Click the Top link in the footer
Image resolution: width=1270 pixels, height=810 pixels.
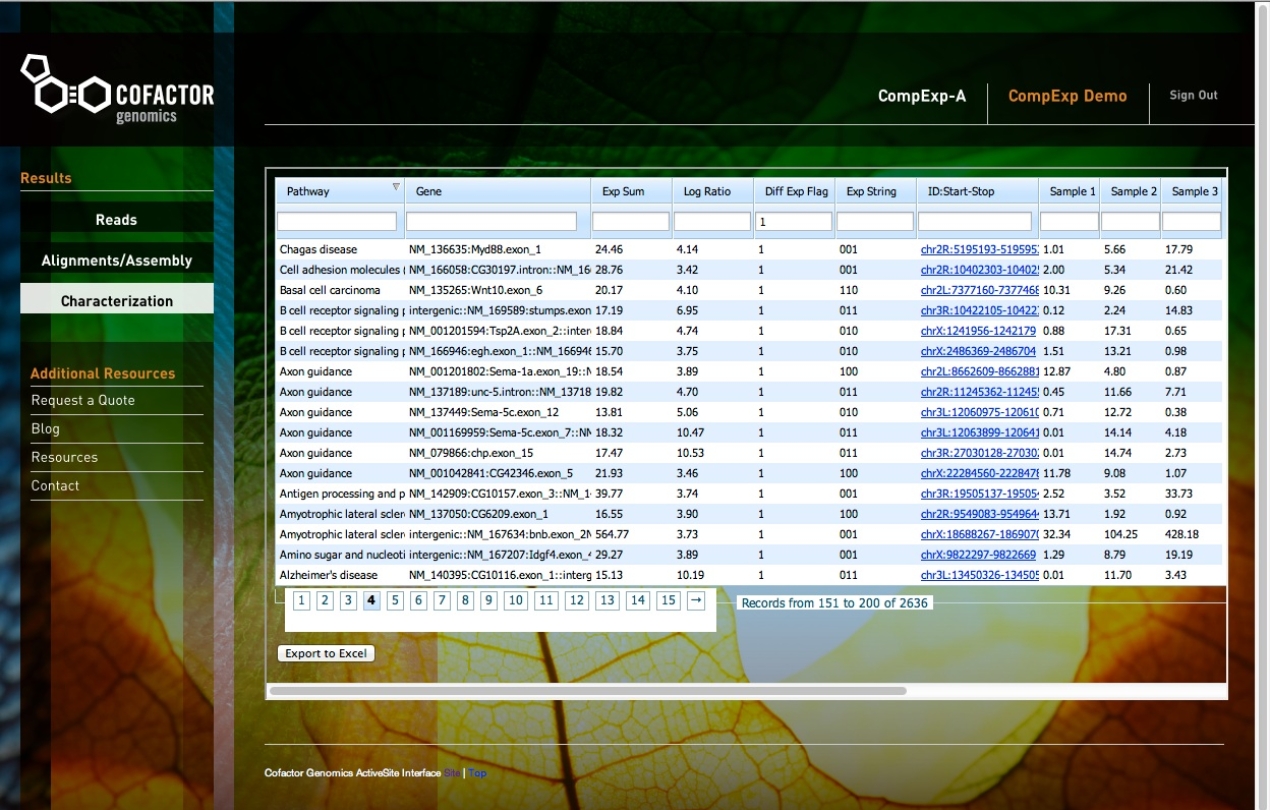point(478,773)
